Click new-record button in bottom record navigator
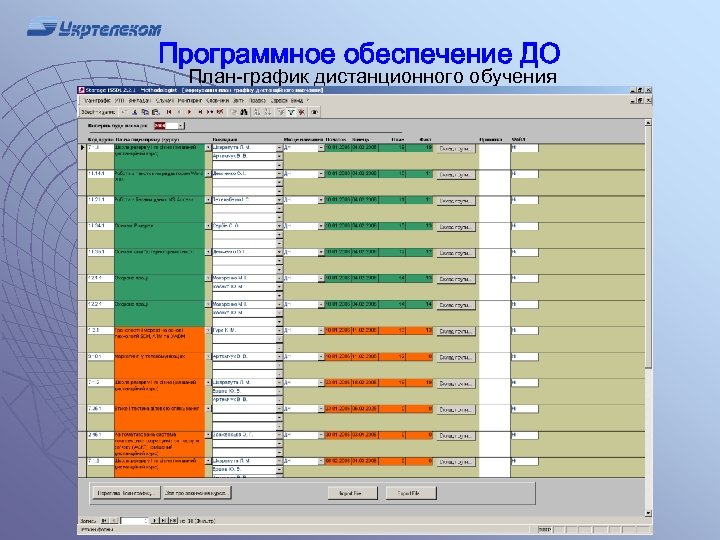 [x=173, y=520]
